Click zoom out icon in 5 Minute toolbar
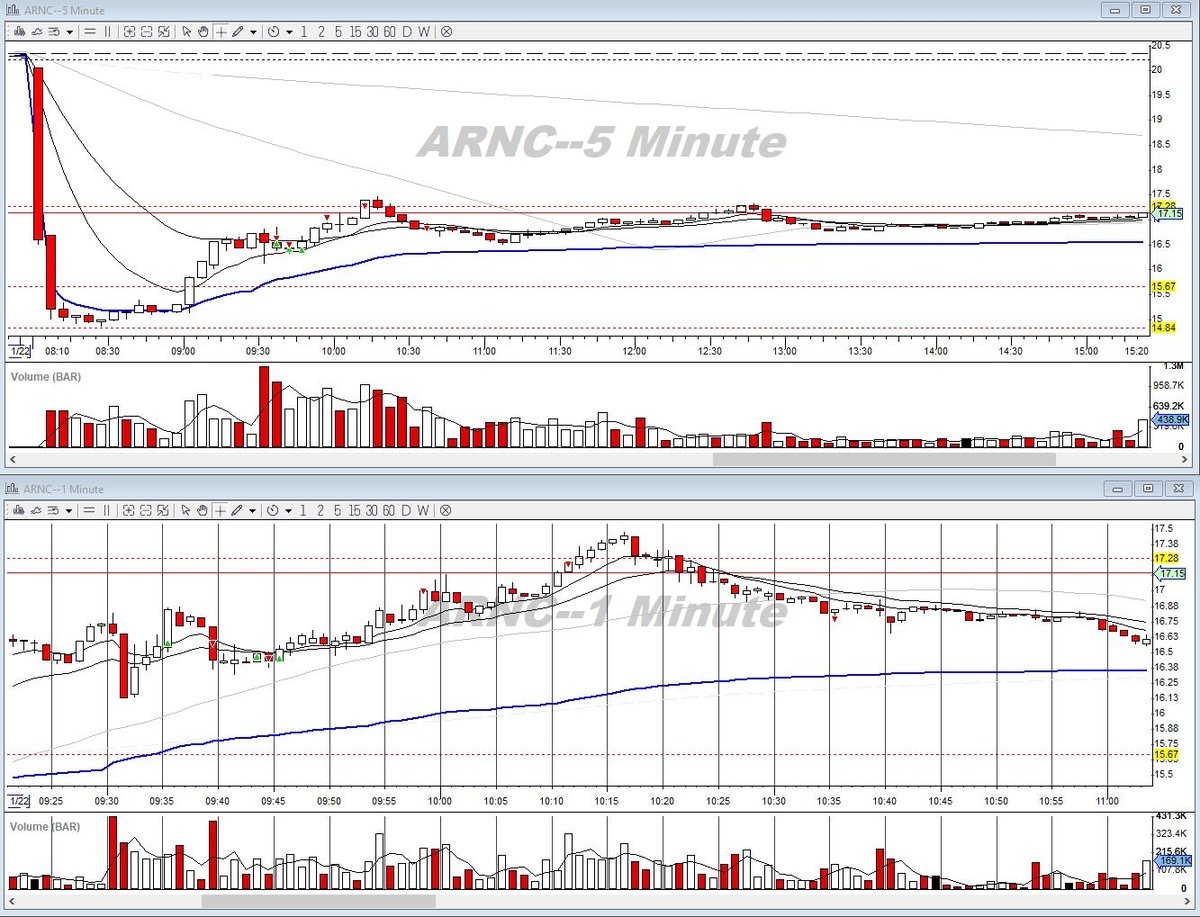1200x917 pixels. [x=147, y=31]
